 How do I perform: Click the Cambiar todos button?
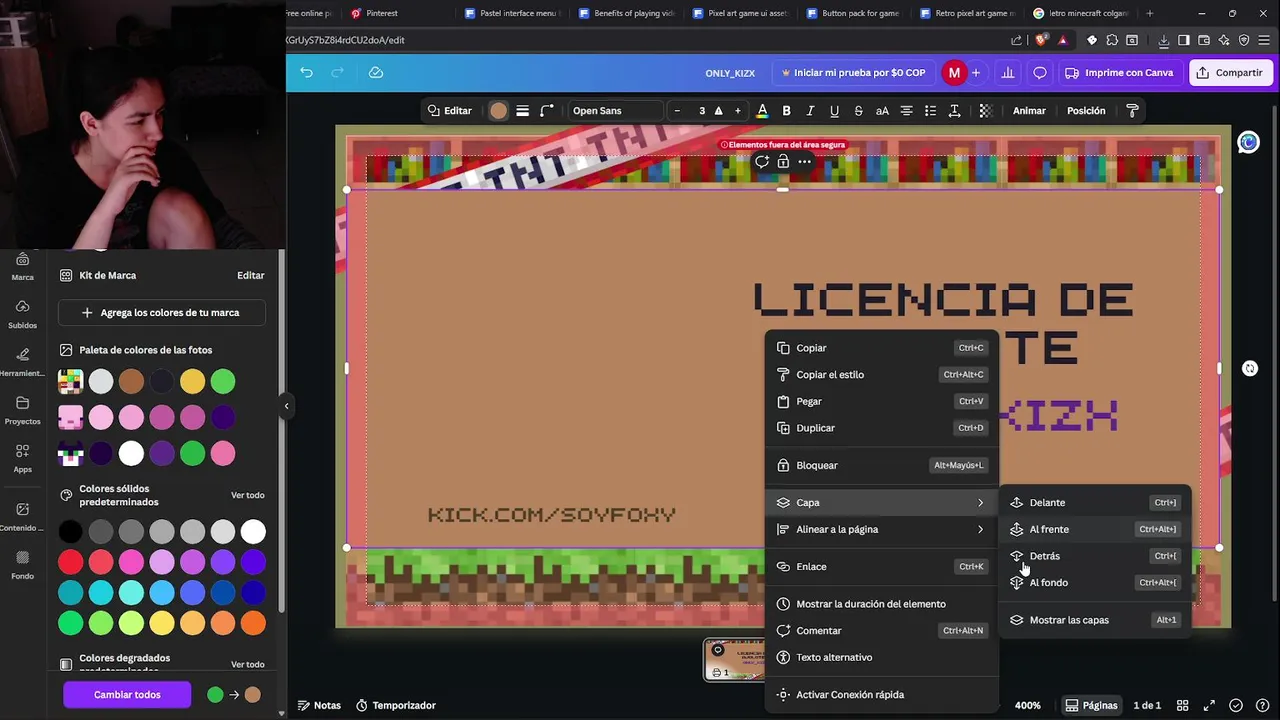tap(127, 695)
